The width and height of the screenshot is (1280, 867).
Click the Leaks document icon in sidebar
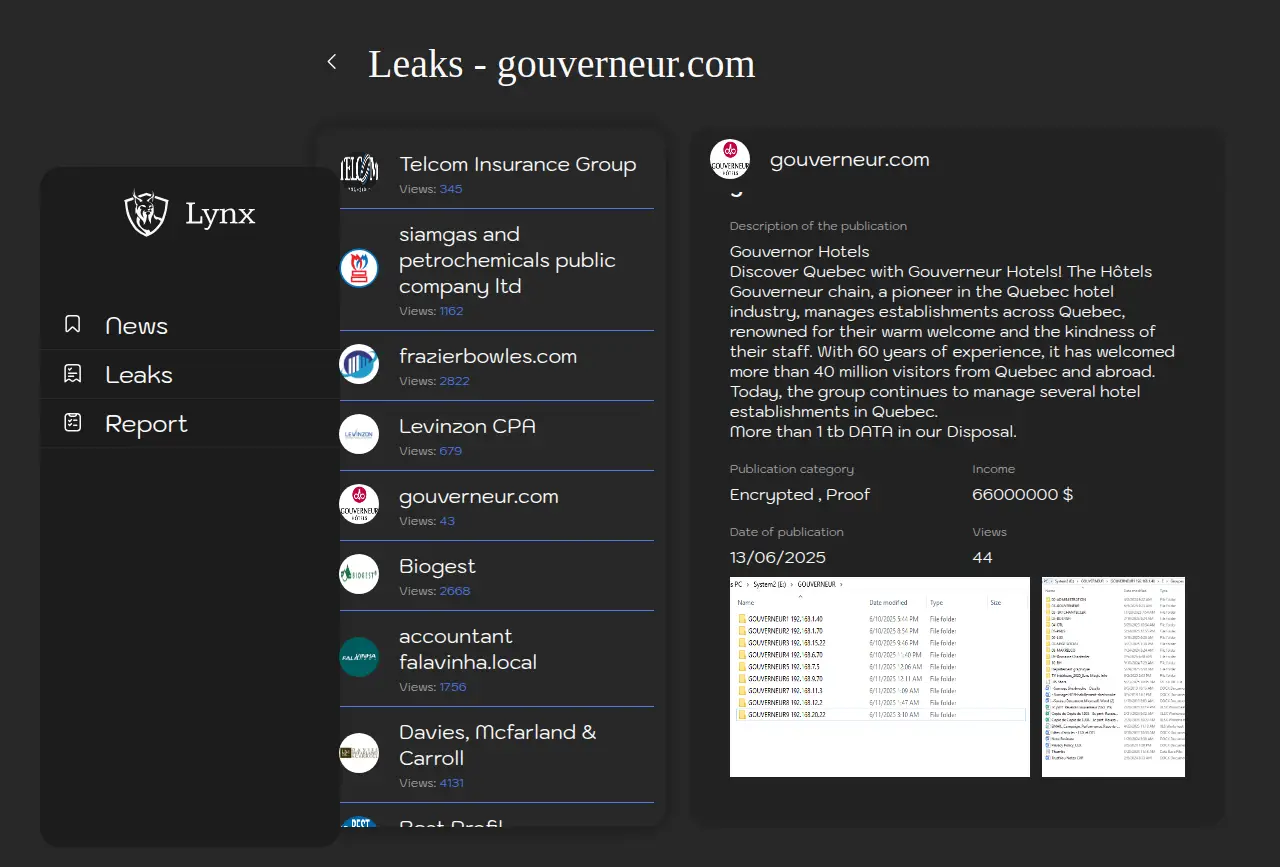click(x=72, y=374)
